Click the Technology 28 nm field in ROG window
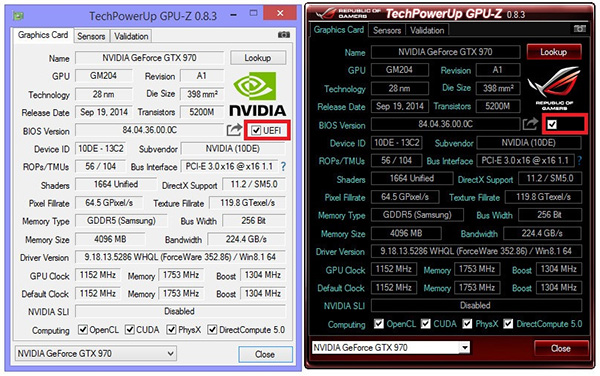 [399, 88]
